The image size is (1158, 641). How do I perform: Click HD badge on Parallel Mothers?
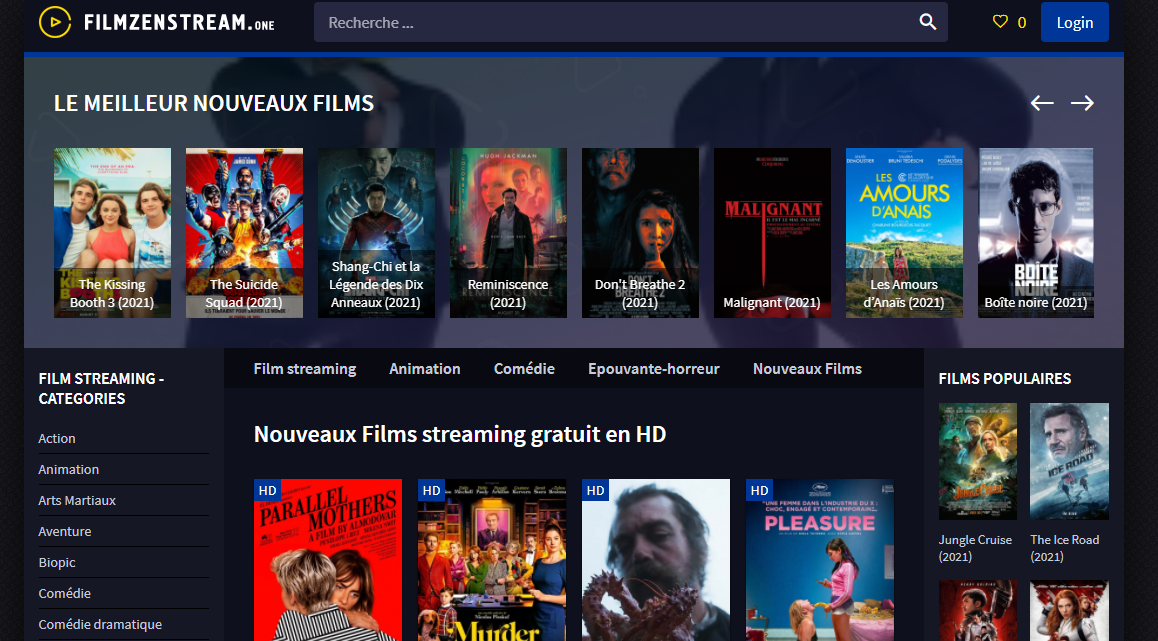(267, 490)
